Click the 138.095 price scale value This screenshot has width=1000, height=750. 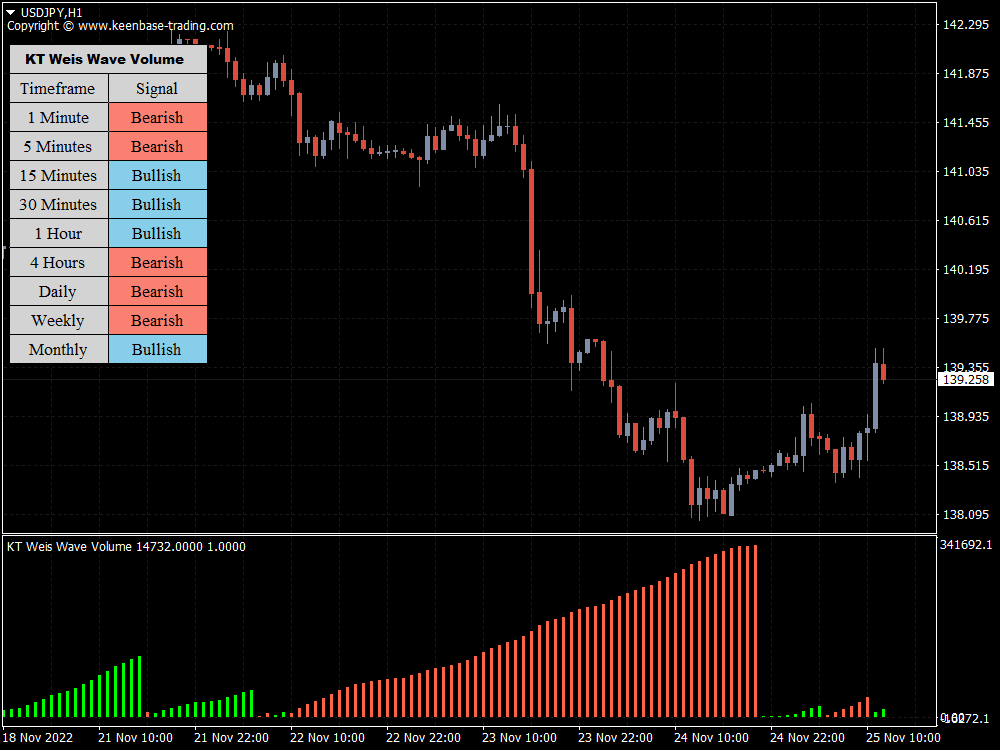point(966,514)
